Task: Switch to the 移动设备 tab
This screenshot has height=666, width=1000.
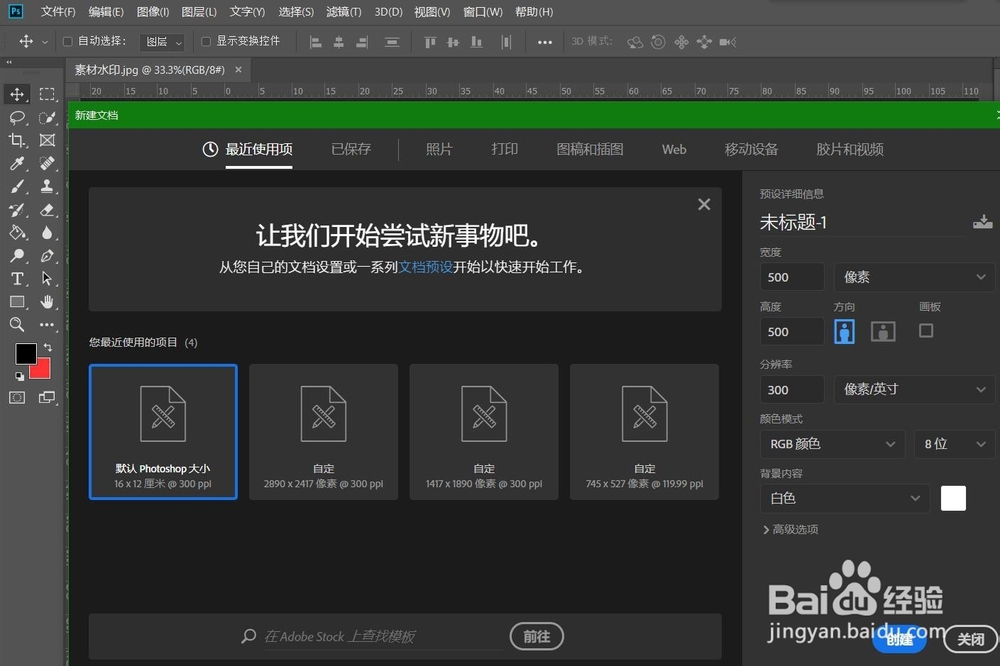Action: (x=751, y=149)
